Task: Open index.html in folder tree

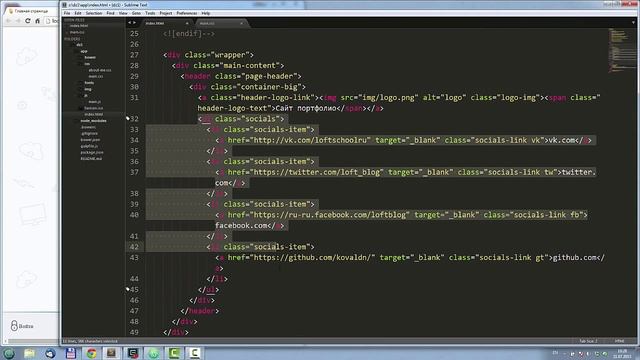Action: (93, 114)
